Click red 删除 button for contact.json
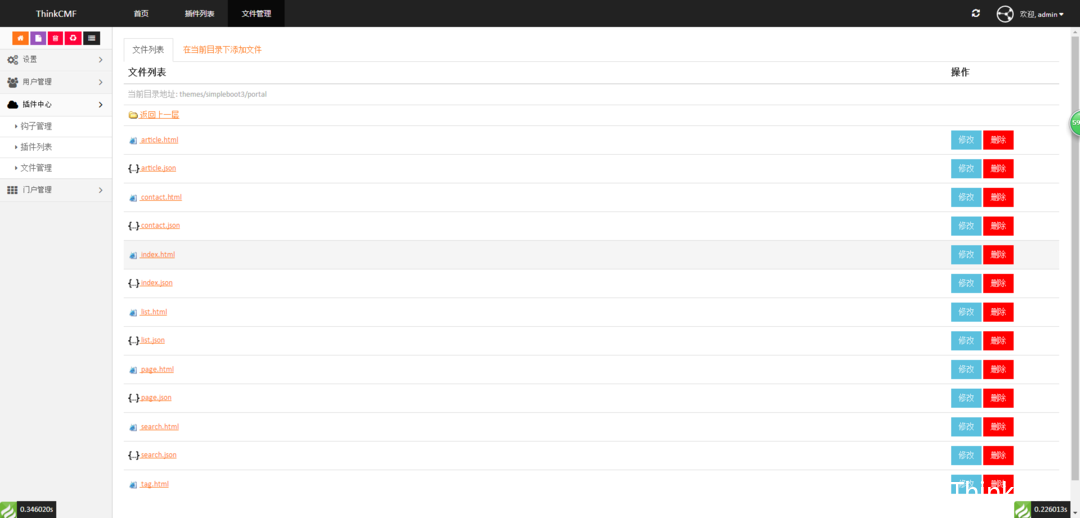 (998, 226)
